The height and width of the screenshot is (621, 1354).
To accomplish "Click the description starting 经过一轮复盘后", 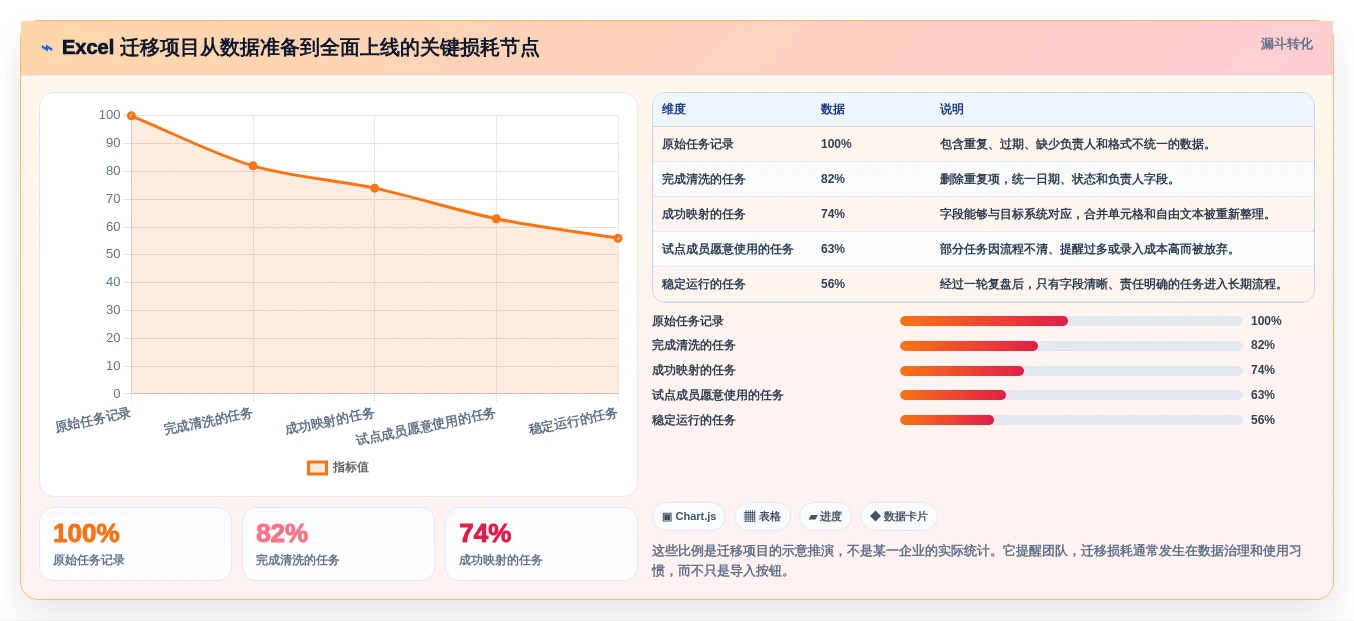I will tap(1114, 284).
